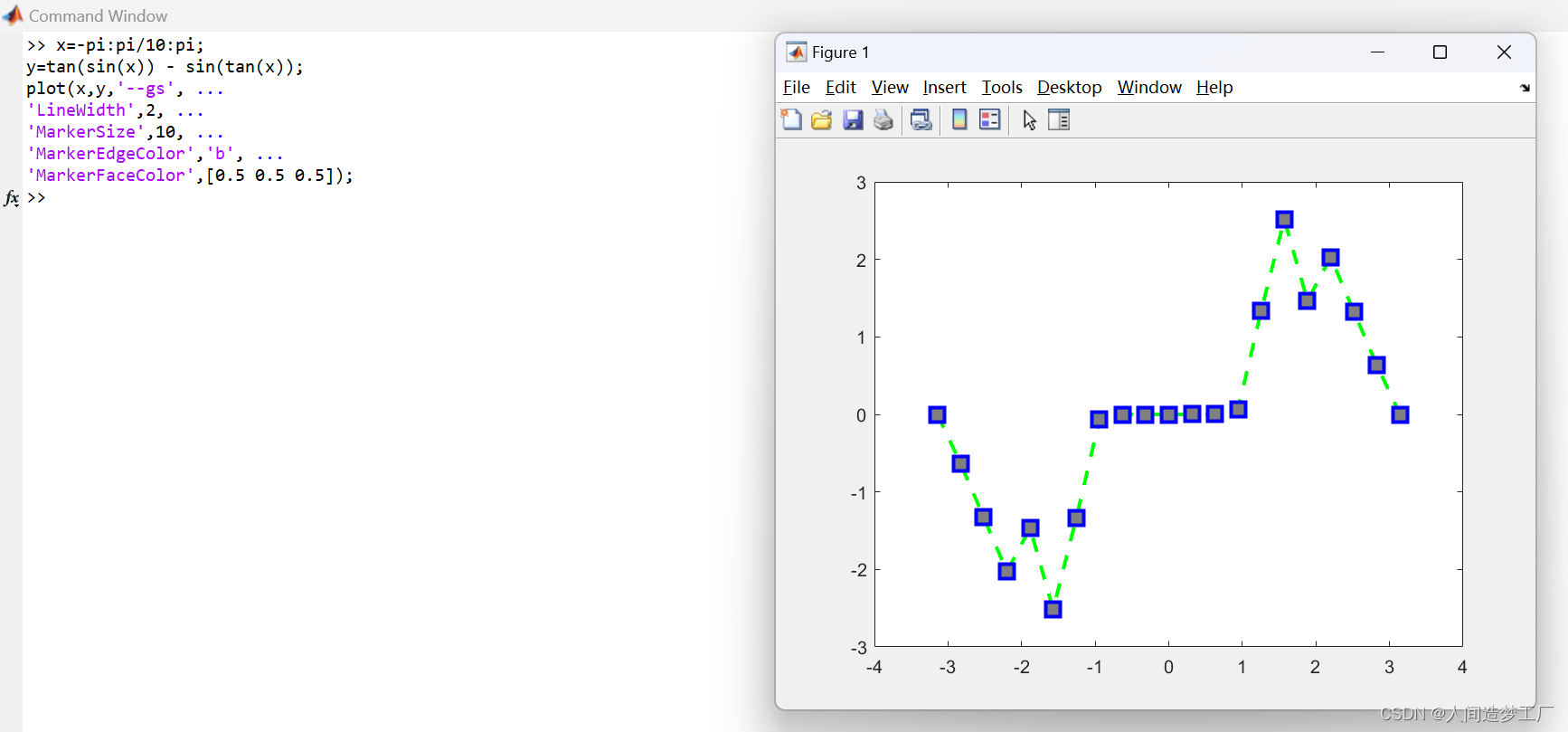This screenshot has width=1568, height=732.
Task: Open the Property Inspector toolbar icon
Action: tap(1059, 119)
